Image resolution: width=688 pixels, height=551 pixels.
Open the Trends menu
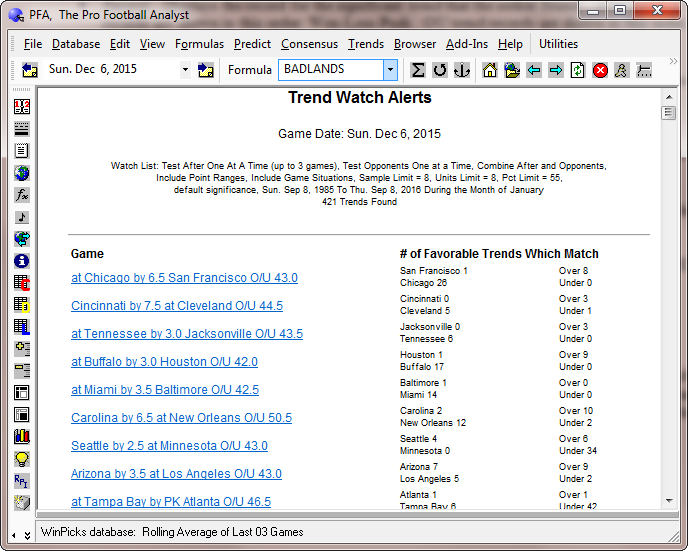(366, 44)
